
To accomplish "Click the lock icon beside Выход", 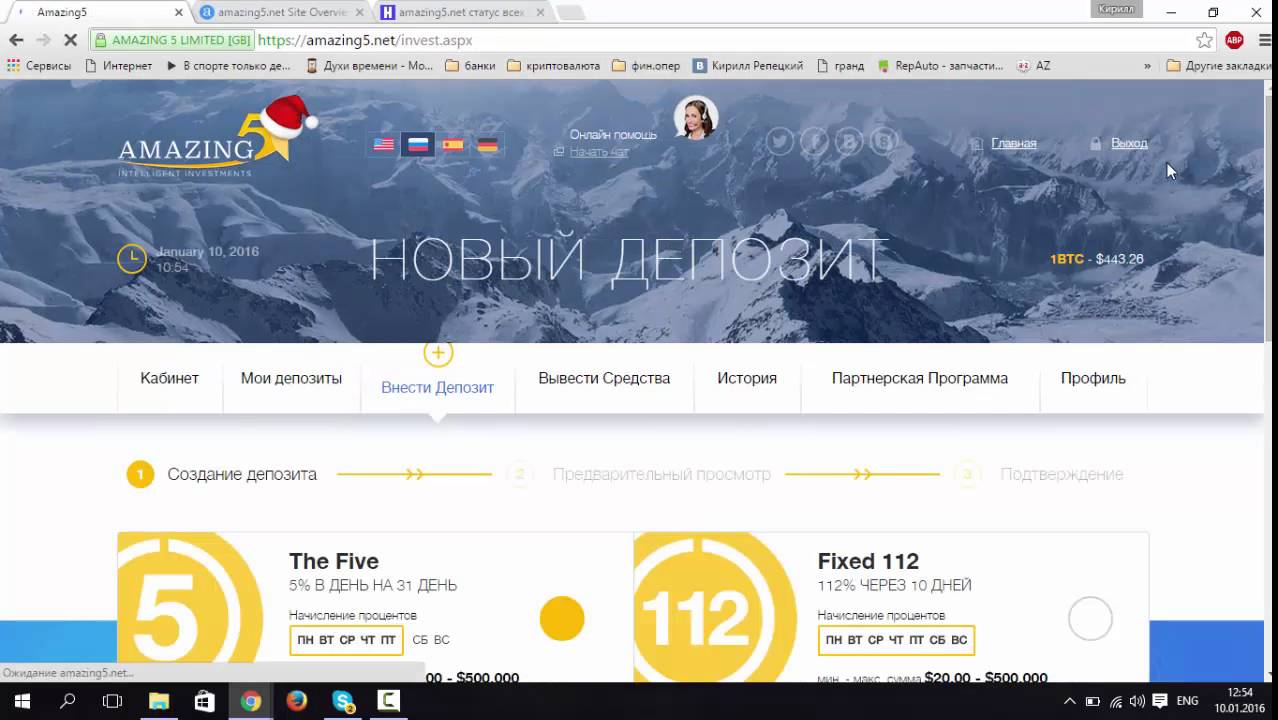I will tap(1096, 144).
